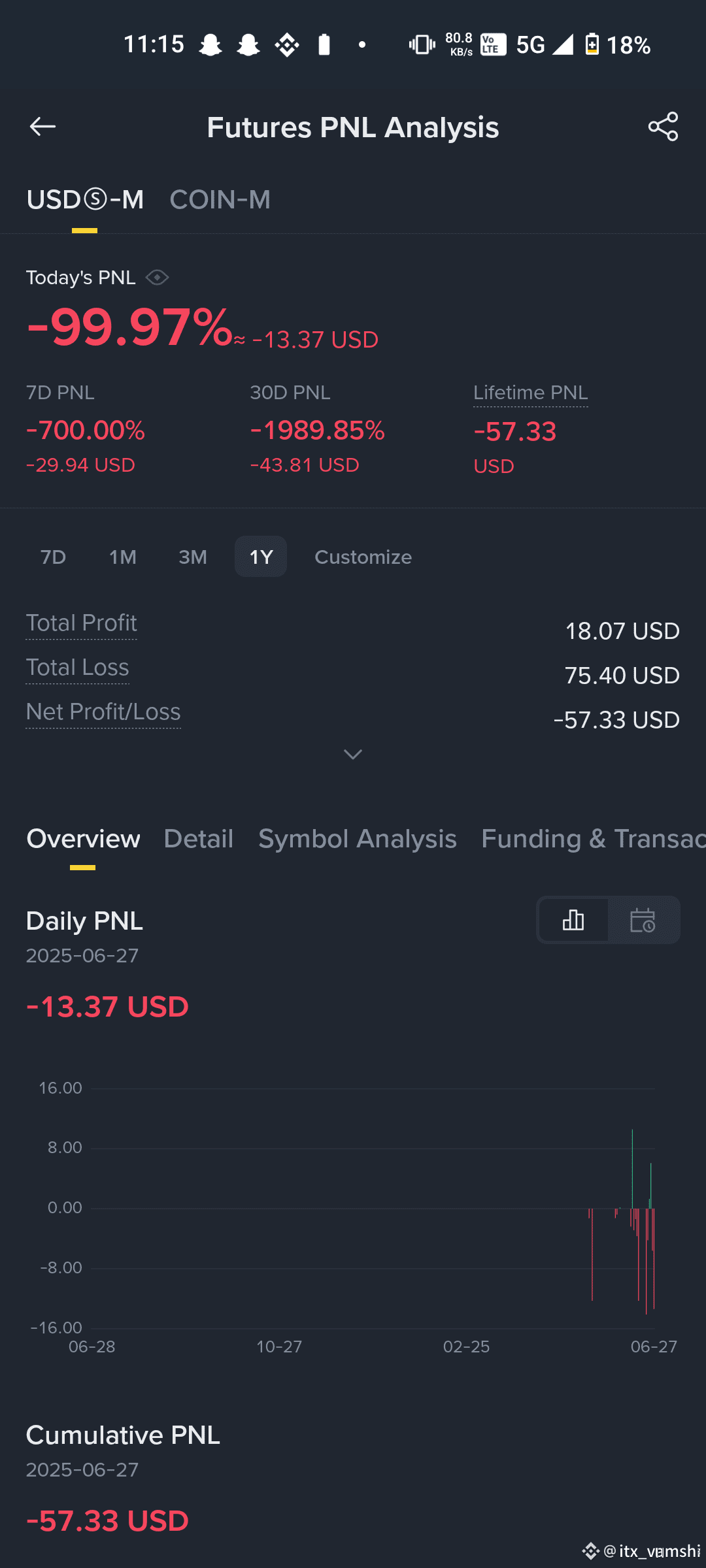Toggle Today's PNL visibility eye

[157, 278]
